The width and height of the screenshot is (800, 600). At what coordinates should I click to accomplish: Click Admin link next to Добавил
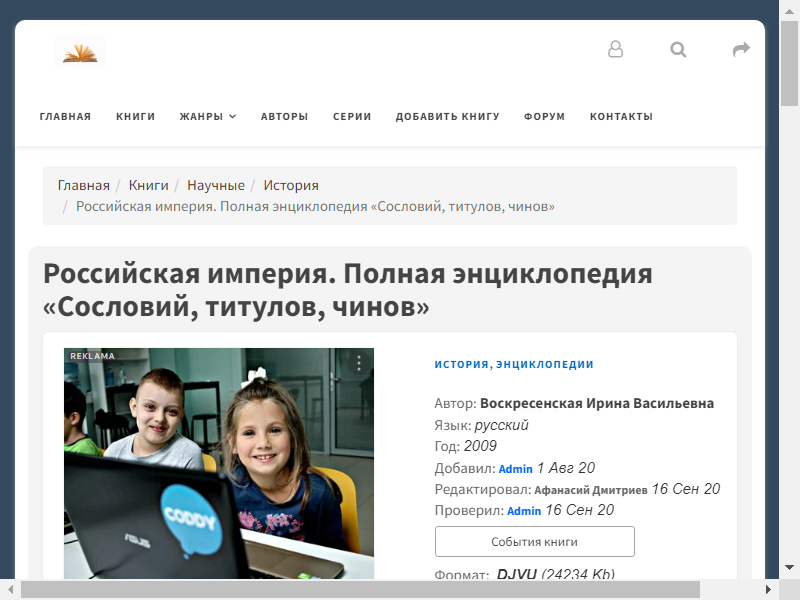pyautogui.click(x=515, y=469)
